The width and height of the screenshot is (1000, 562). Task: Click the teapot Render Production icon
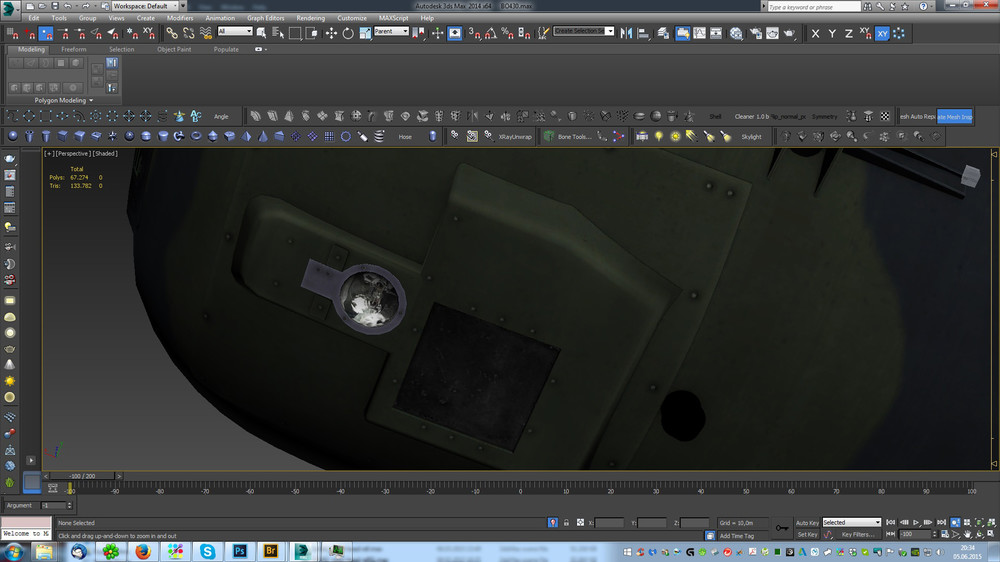(789, 33)
